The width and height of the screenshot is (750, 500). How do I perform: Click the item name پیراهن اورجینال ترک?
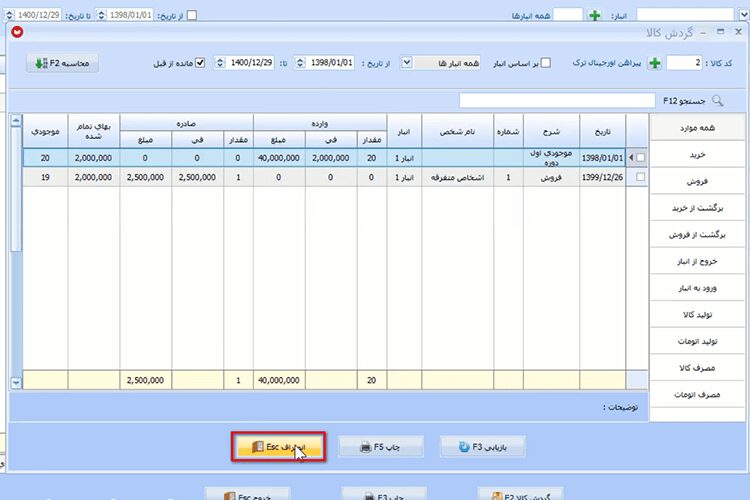click(607, 63)
